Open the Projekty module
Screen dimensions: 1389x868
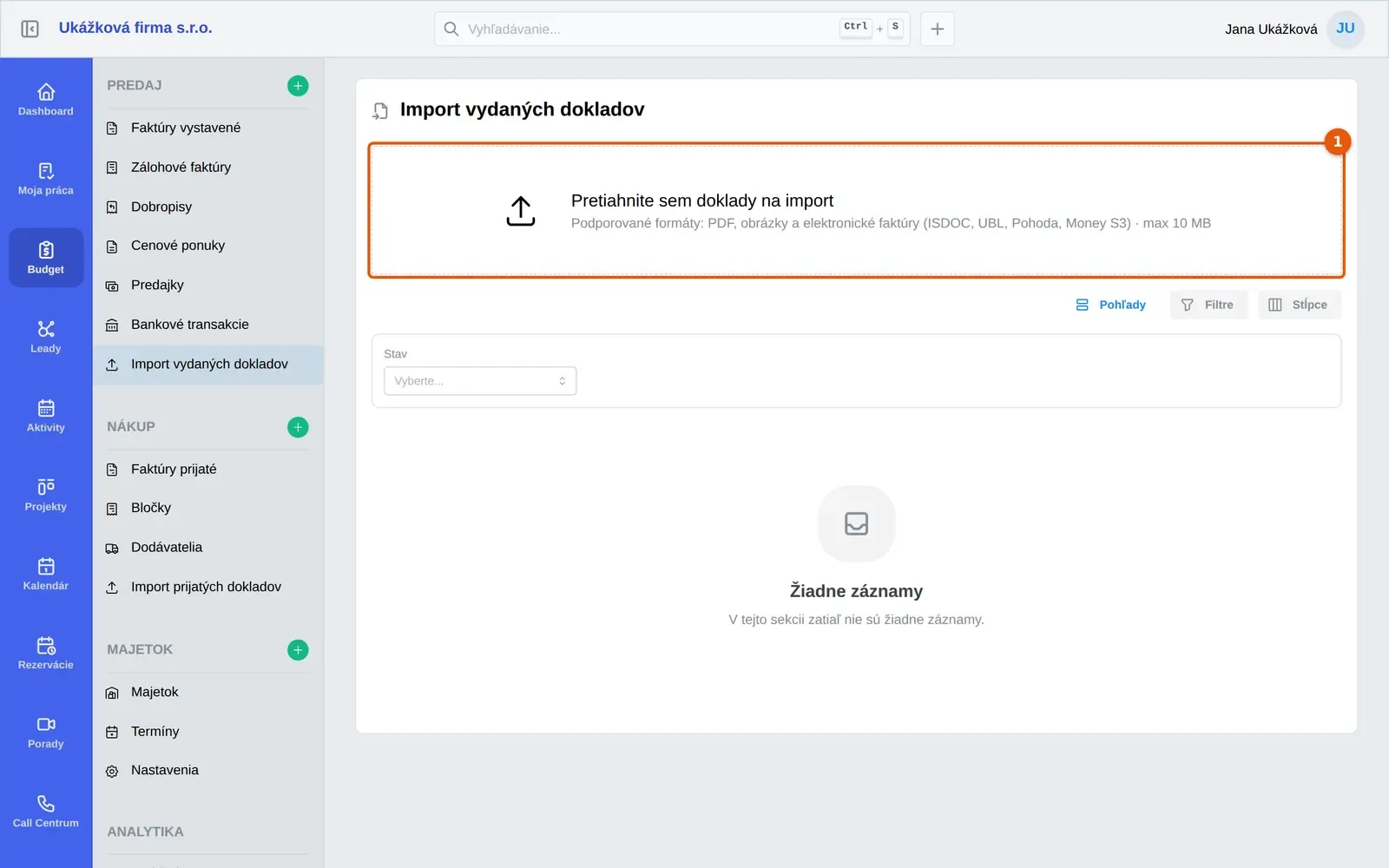pyautogui.click(x=46, y=495)
